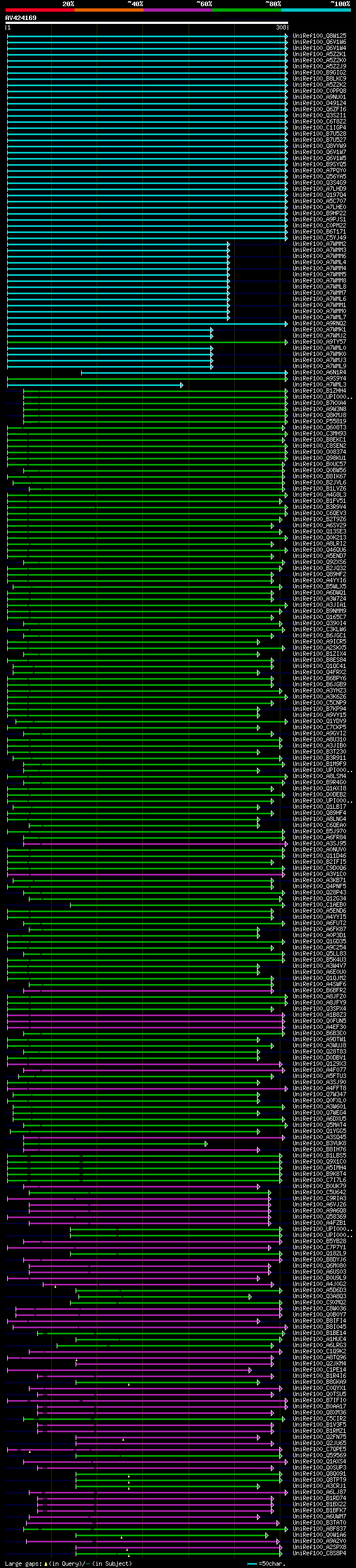Select the UniRef100_B3VUK8 label
The height and width of the screenshot is (1568, 356).
(319, 1142)
